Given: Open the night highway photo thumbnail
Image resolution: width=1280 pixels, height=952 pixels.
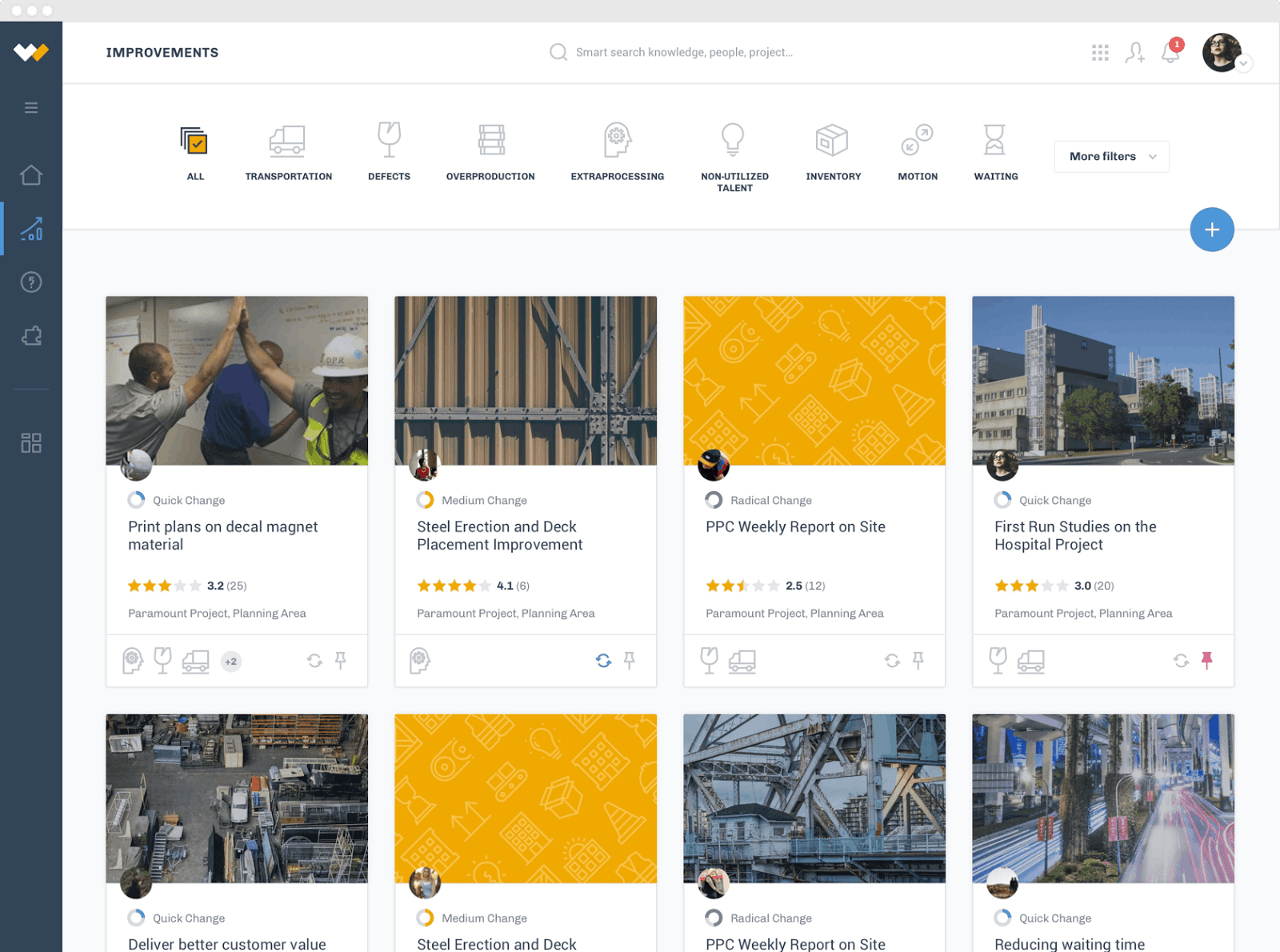Looking at the screenshot, I should pos(1103,798).
